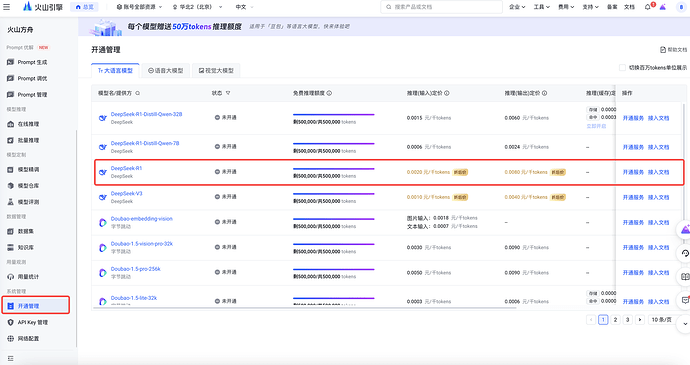This screenshot has height=365, width=690.
Task: Go to page 3 in the pagination
Action: (x=628, y=320)
